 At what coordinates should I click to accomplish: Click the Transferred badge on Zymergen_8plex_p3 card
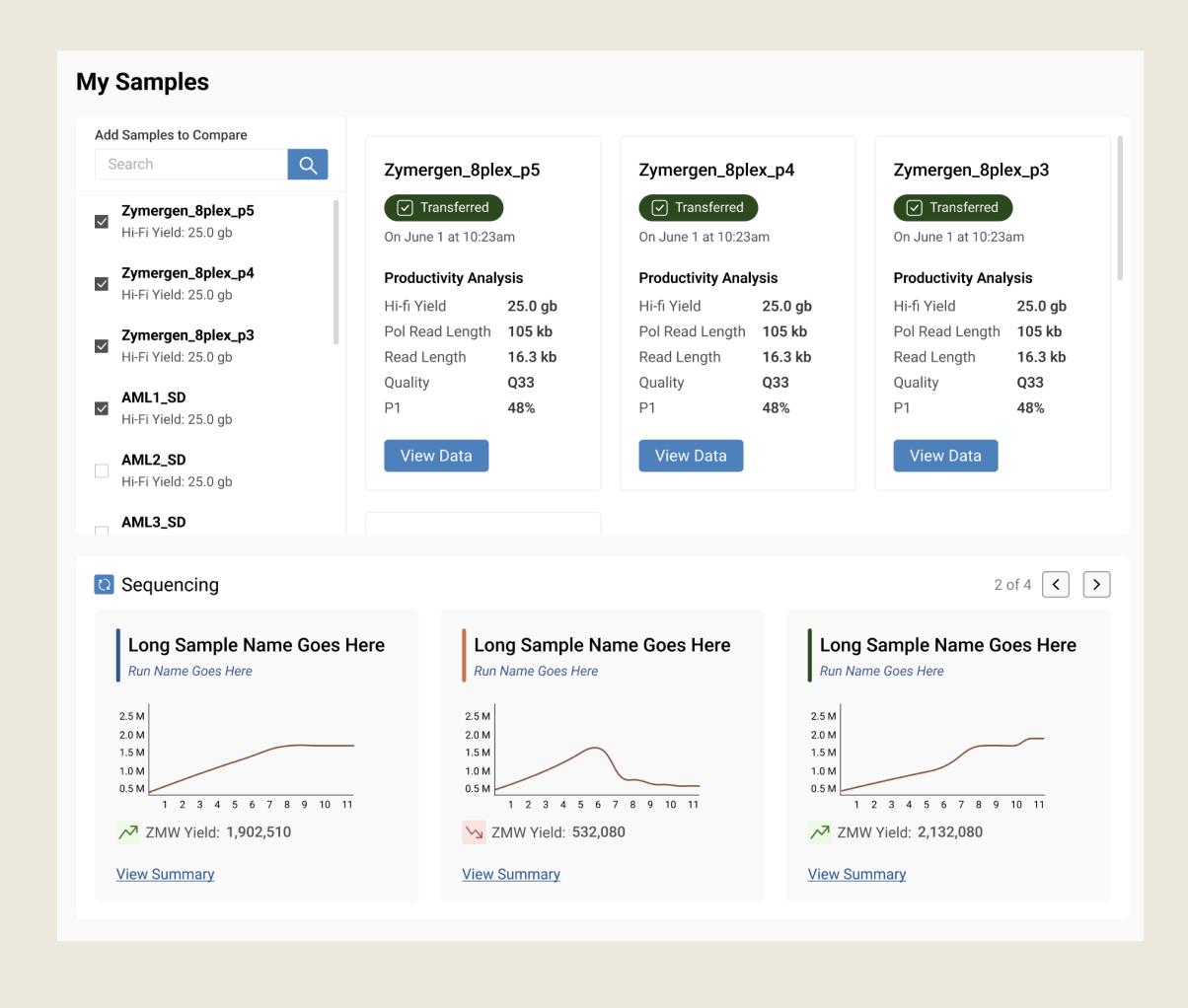pyautogui.click(x=953, y=208)
